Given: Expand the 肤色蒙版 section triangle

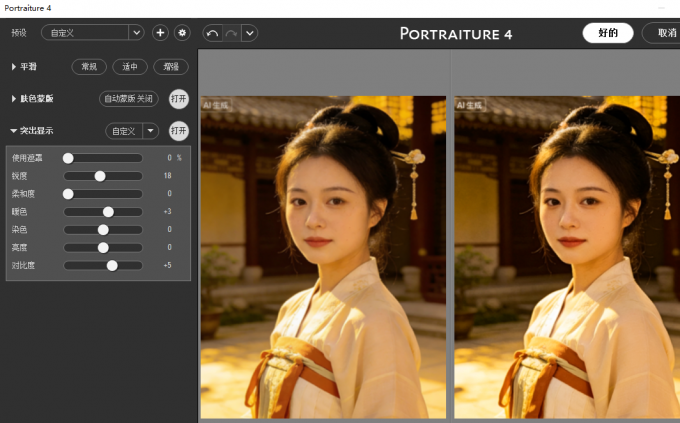Looking at the screenshot, I should [x=13, y=99].
